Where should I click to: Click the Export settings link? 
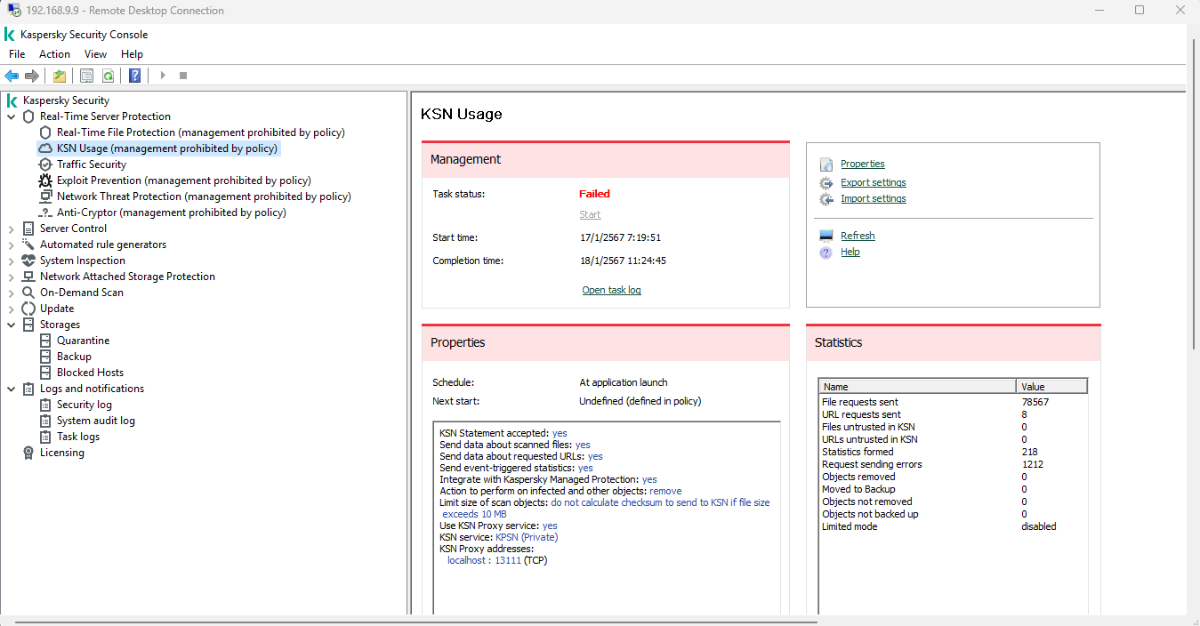click(x=873, y=183)
